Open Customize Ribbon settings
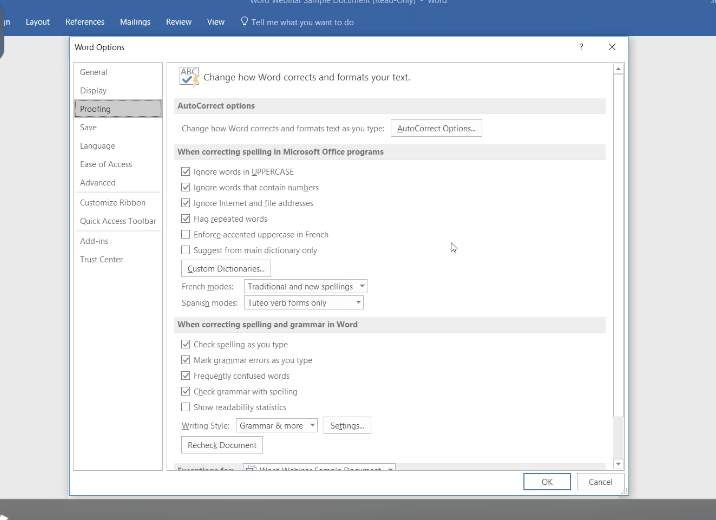 (x=118, y=203)
